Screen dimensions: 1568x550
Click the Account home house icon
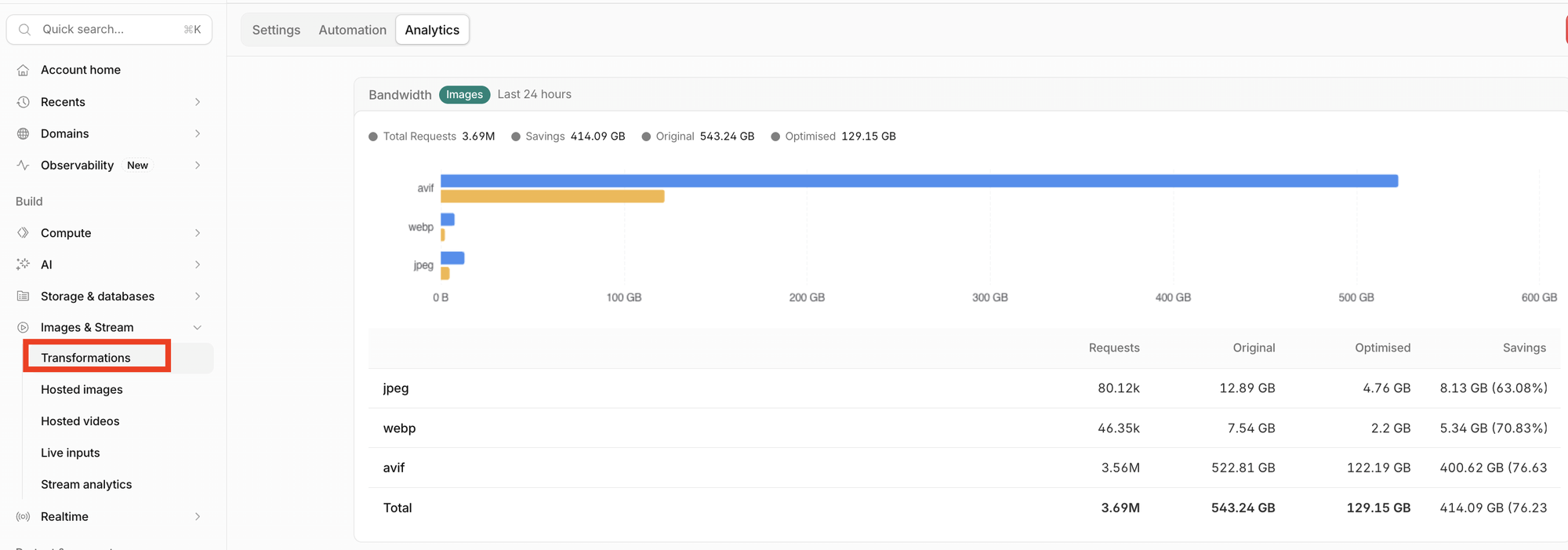(x=24, y=70)
